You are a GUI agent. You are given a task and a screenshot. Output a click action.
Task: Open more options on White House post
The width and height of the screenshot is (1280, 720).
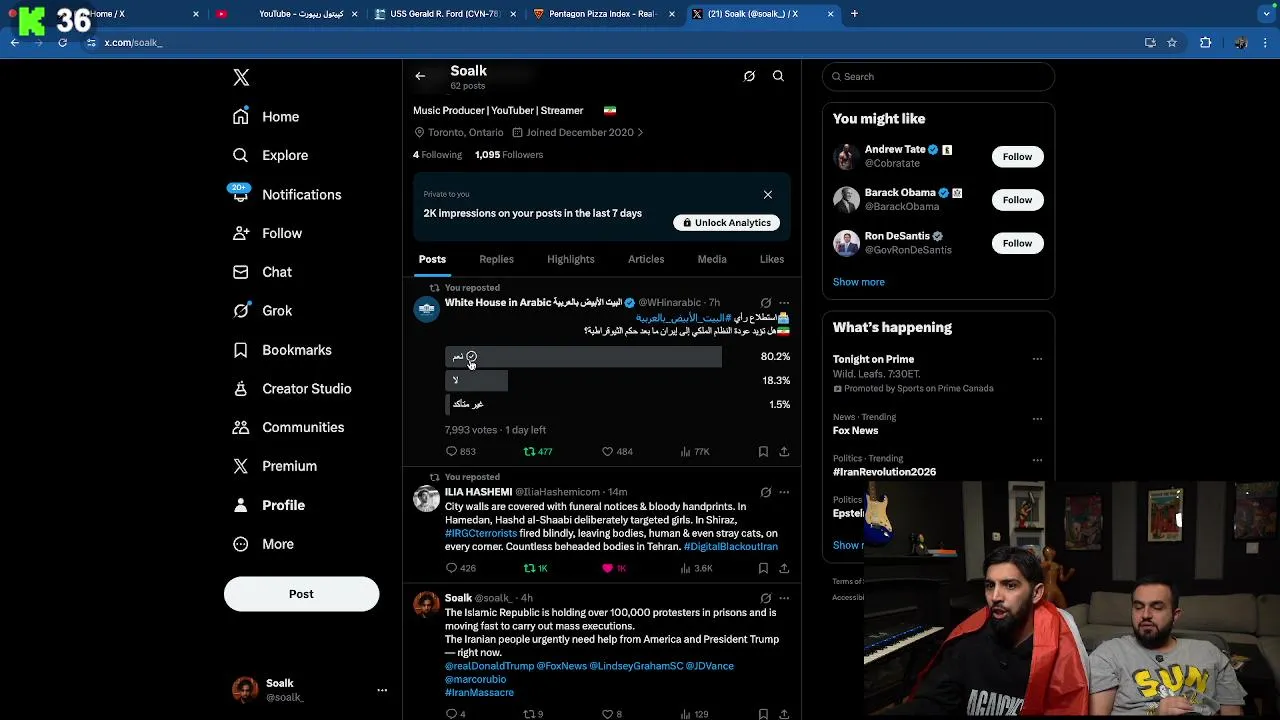[784, 302]
